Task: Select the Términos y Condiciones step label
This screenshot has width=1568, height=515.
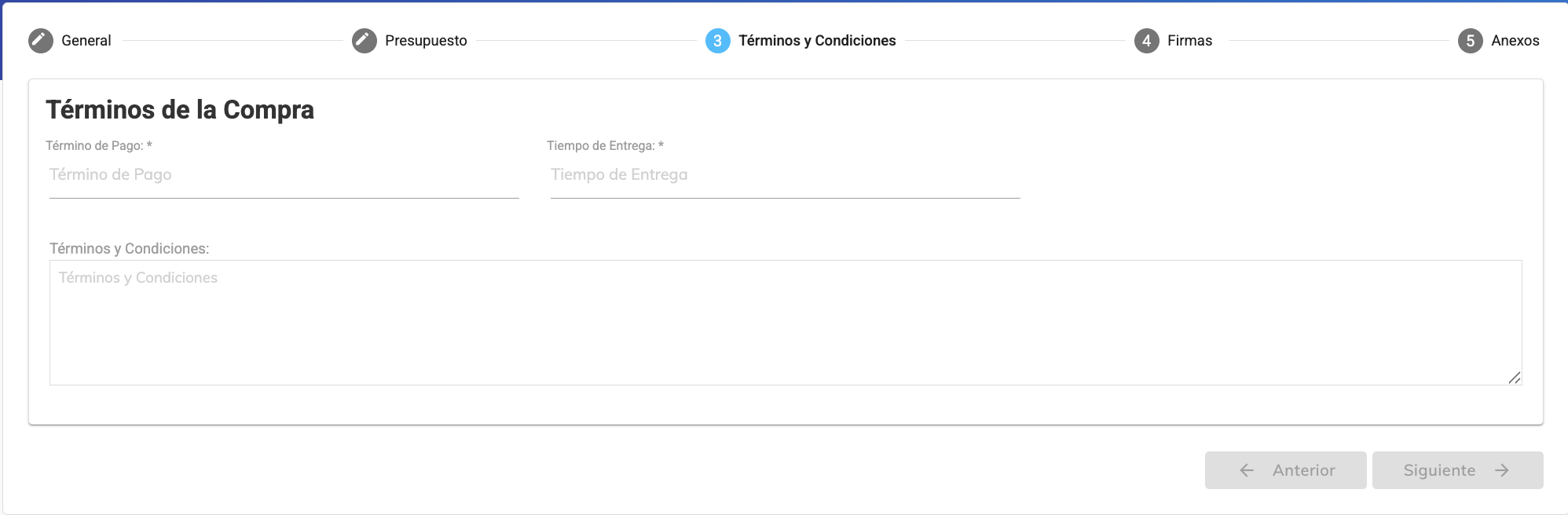Action: point(817,41)
